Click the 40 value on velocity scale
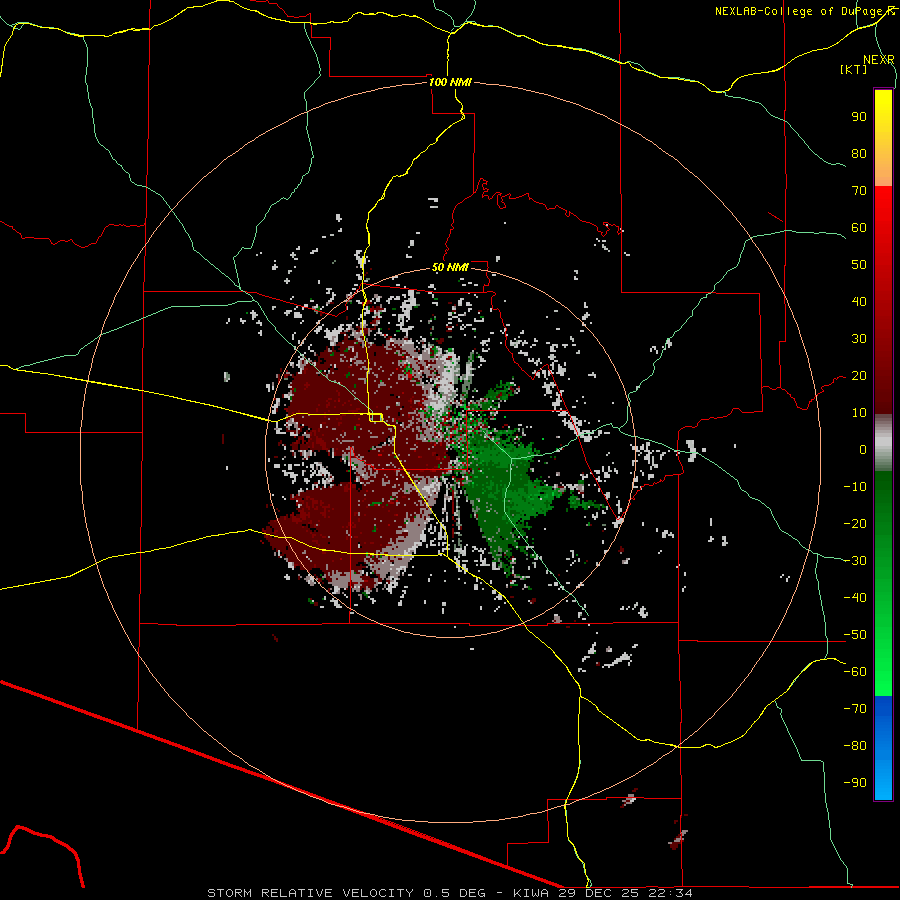 859,301
